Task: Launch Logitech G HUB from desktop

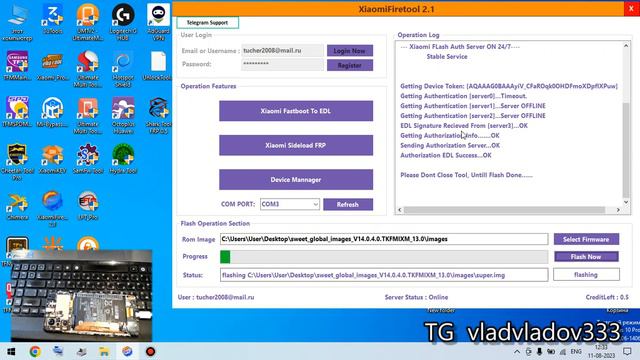Action: tap(123, 22)
